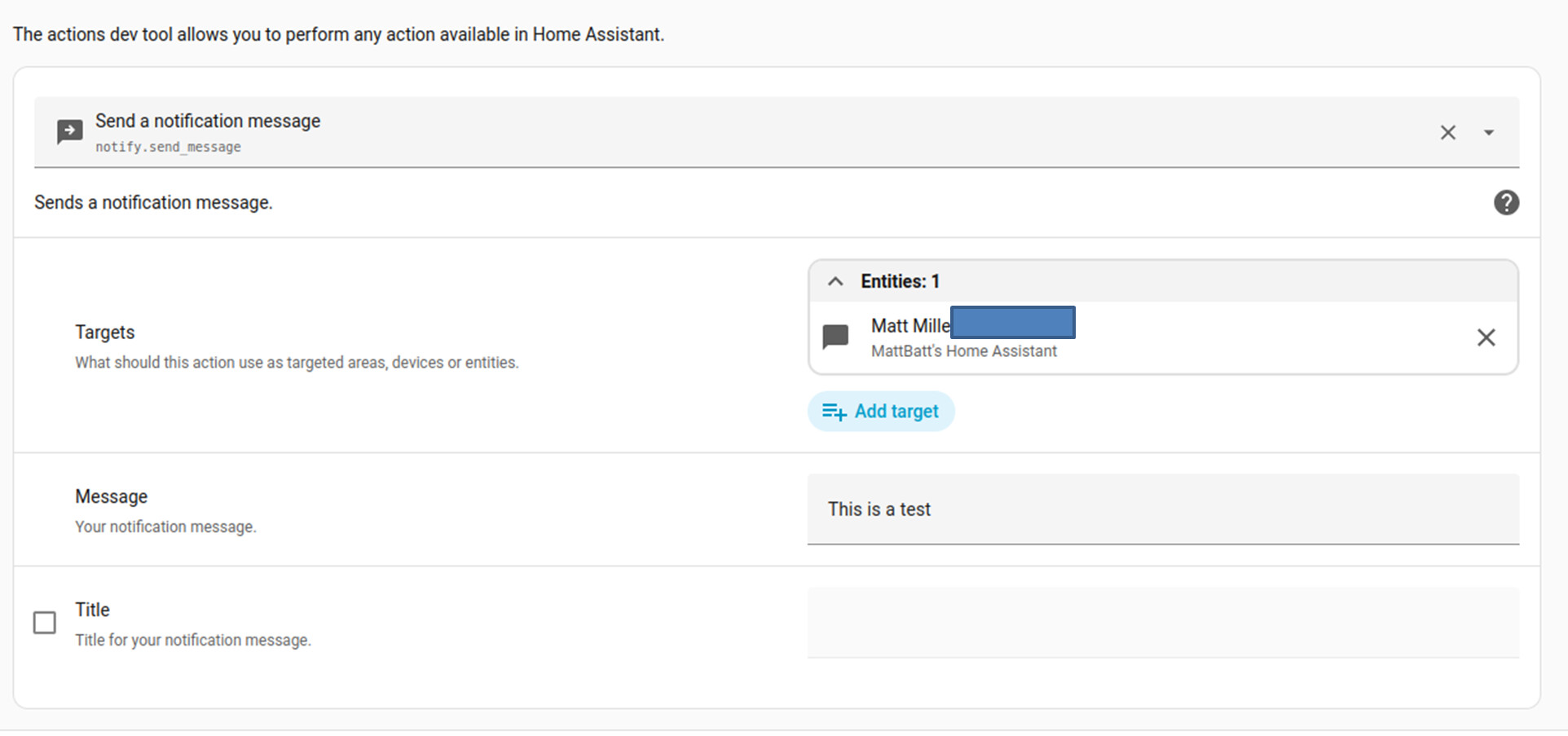Click the notification message action icon
This screenshot has width=1568, height=736.
tap(69, 131)
